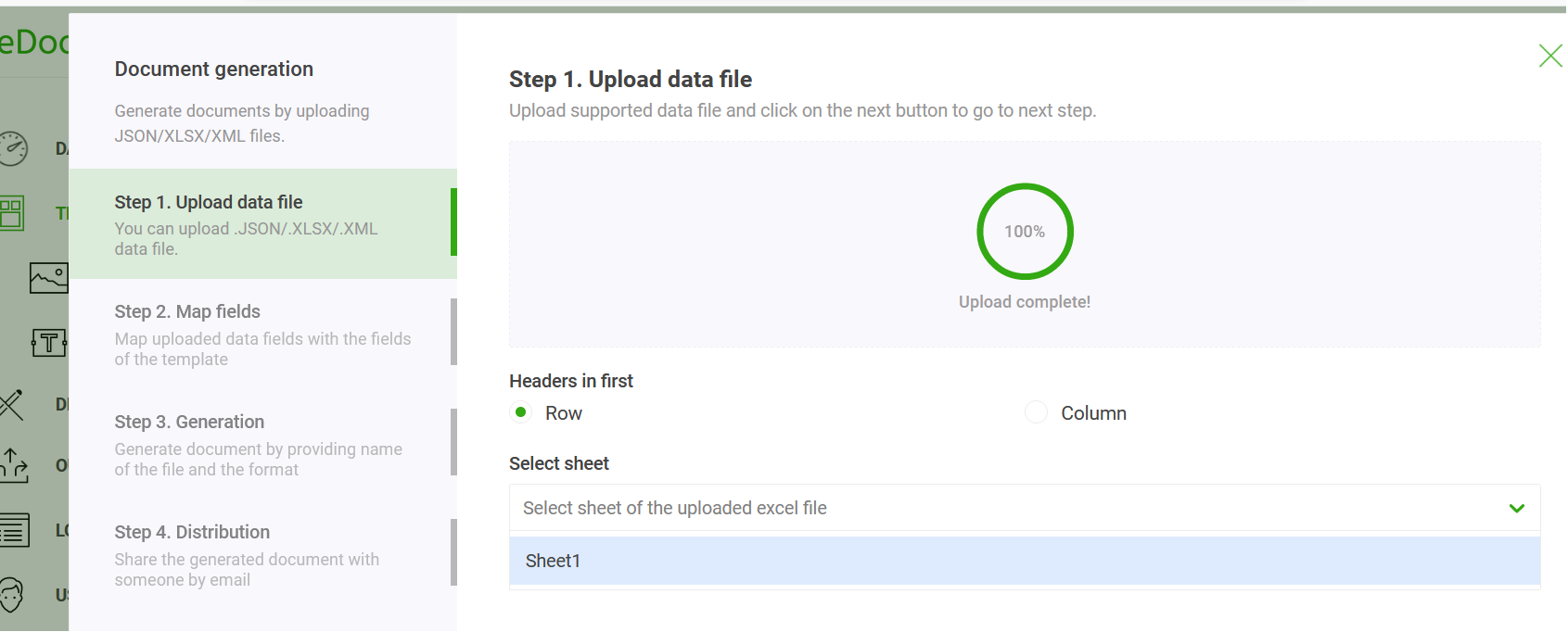Choose the Column radio button for headers

tap(1036, 412)
